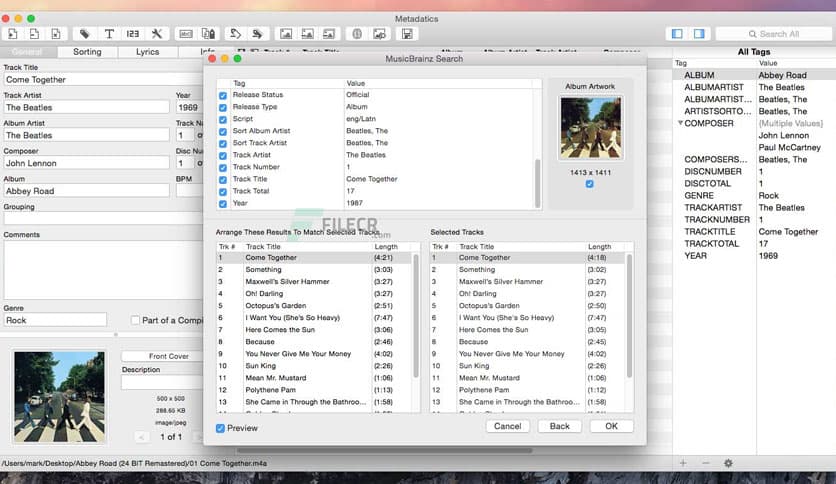Viewport: 836px width, 484px height.
Task: Uncheck the Release Status tag checkbox
Action: point(223,95)
